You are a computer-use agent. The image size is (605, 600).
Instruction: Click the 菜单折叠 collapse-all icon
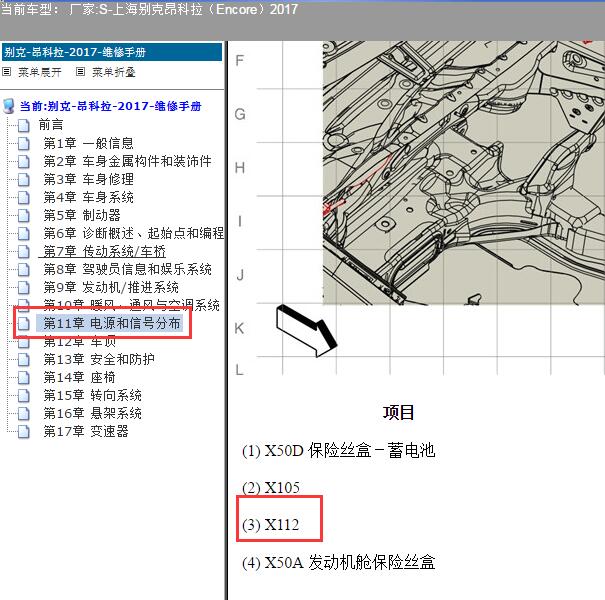point(80,72)
